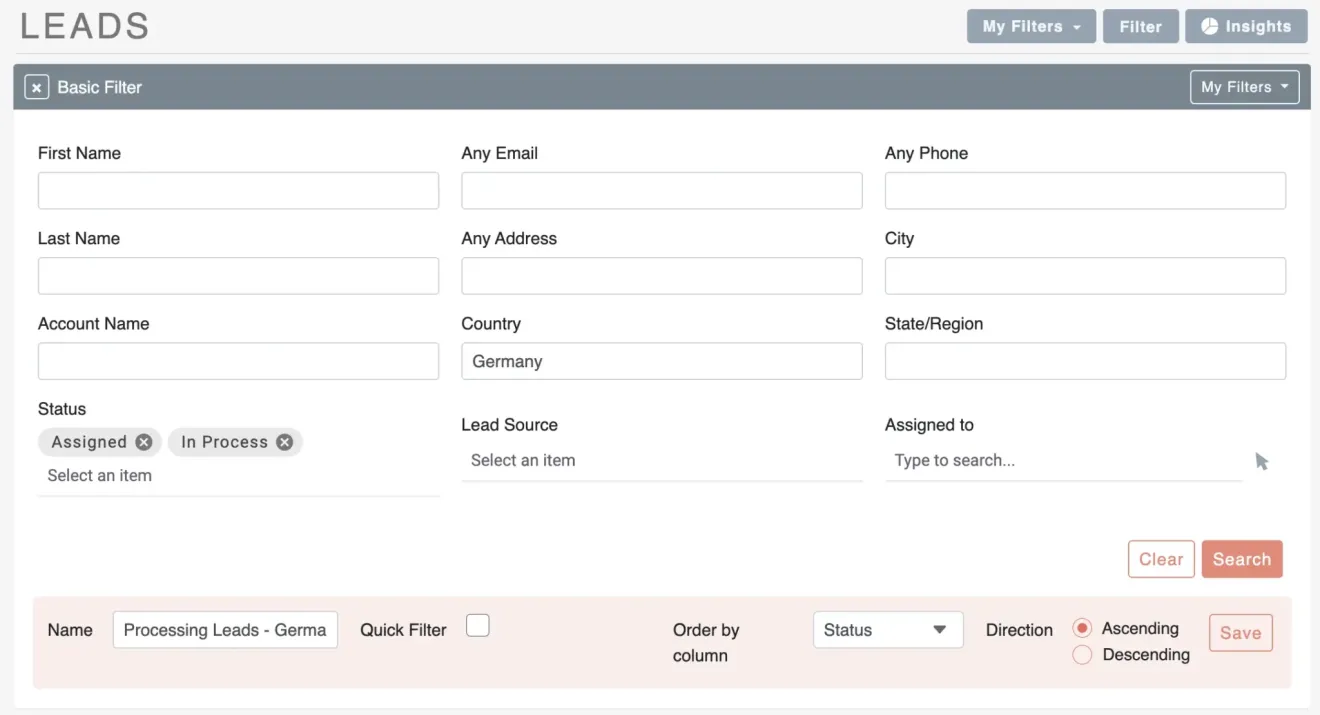This screenshot has height=715, width=1320.
Task: Remove the "In Process" status chip
Action: point(283,441)
